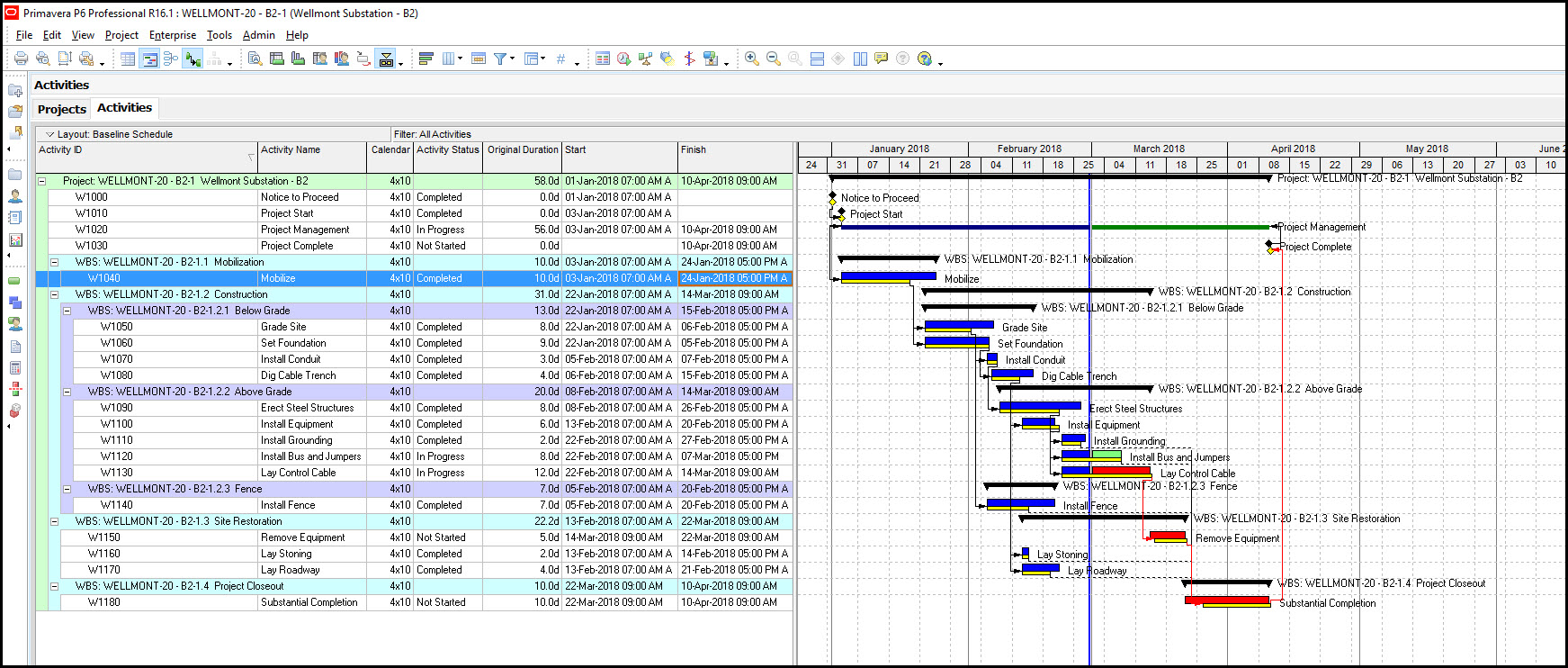Open the Timescale icon

click(479, 59)
